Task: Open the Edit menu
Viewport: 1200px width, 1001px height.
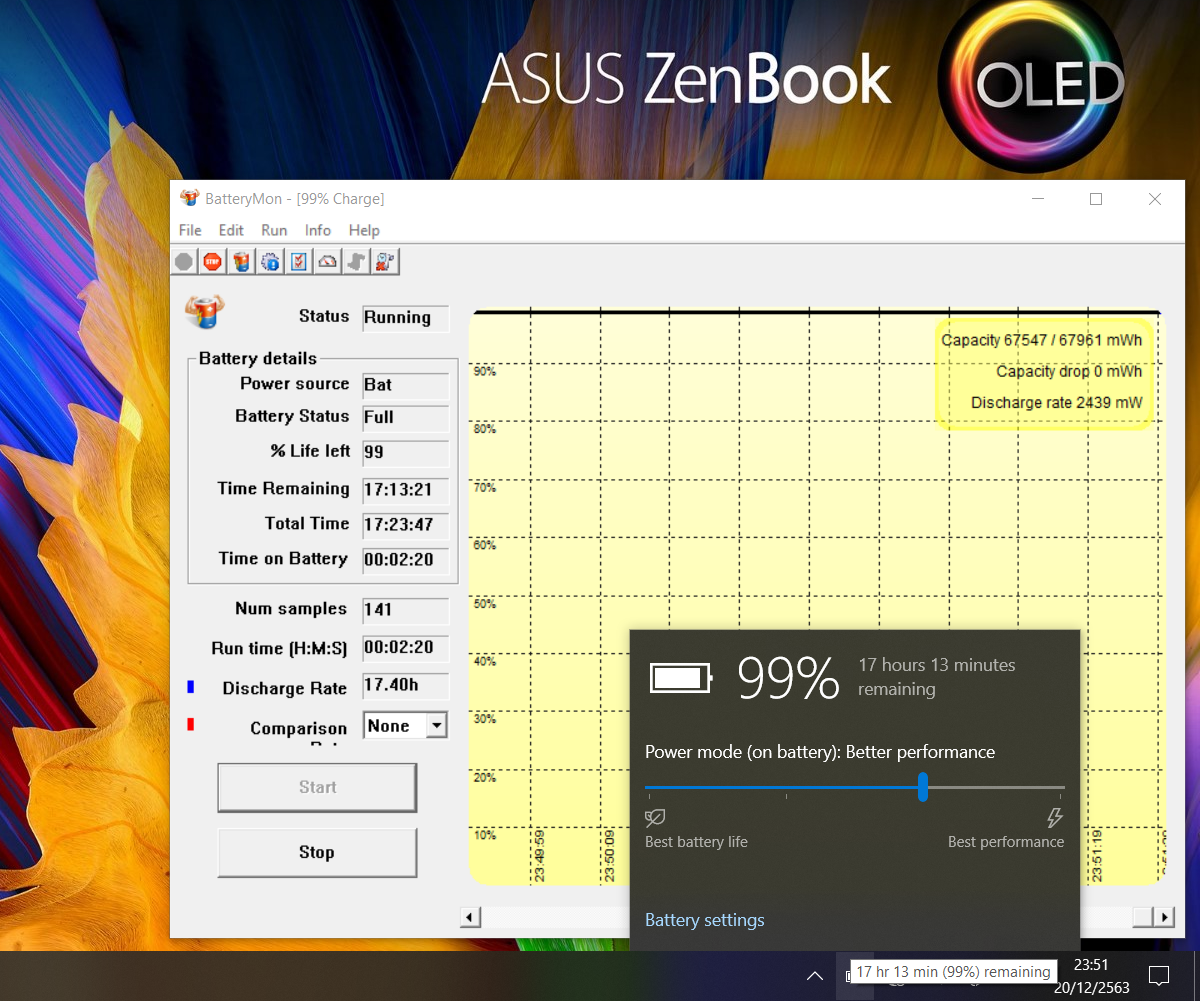Action: pos(231,230)
